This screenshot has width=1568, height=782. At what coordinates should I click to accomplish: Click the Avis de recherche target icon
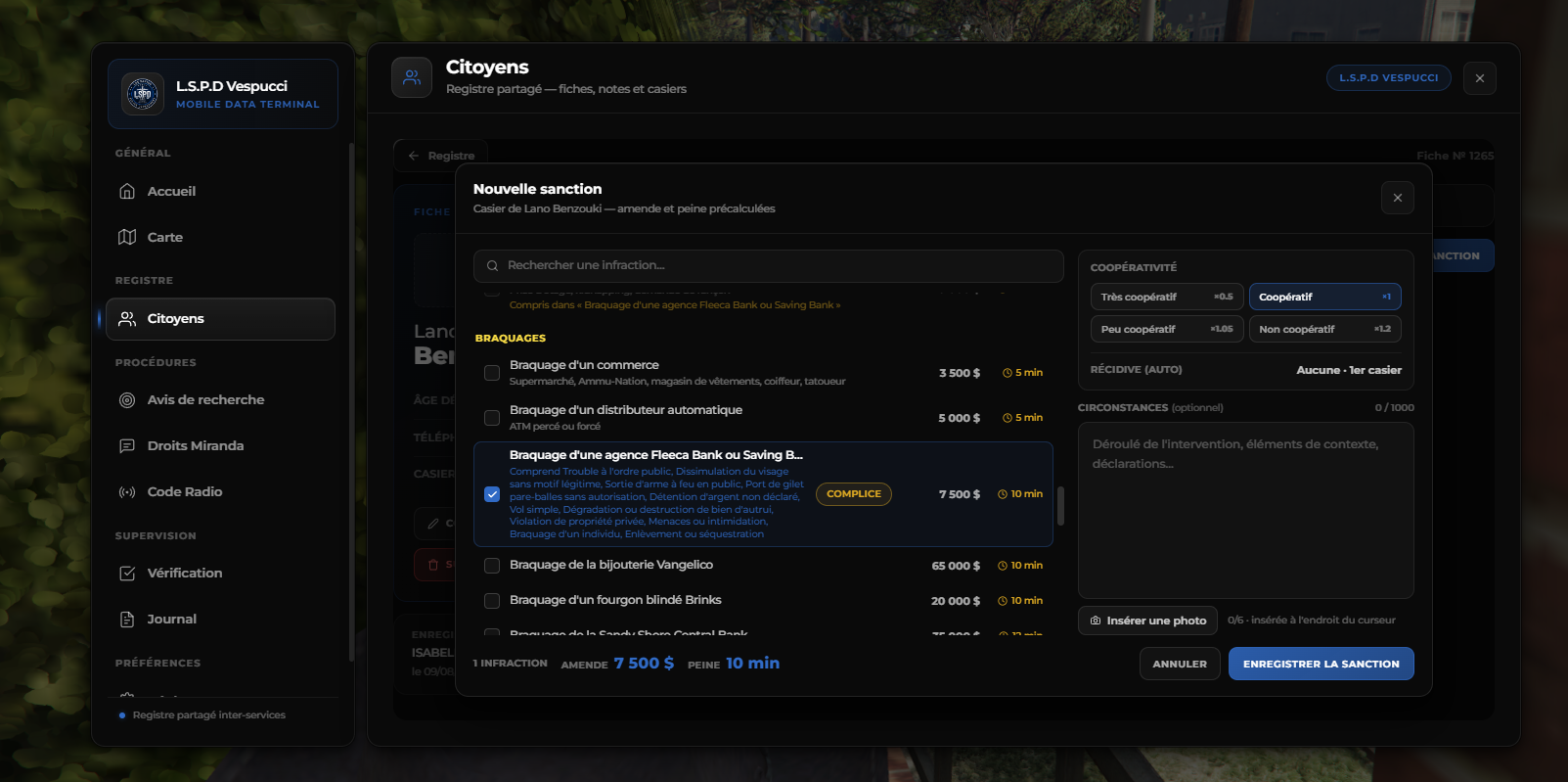(127, 399)
